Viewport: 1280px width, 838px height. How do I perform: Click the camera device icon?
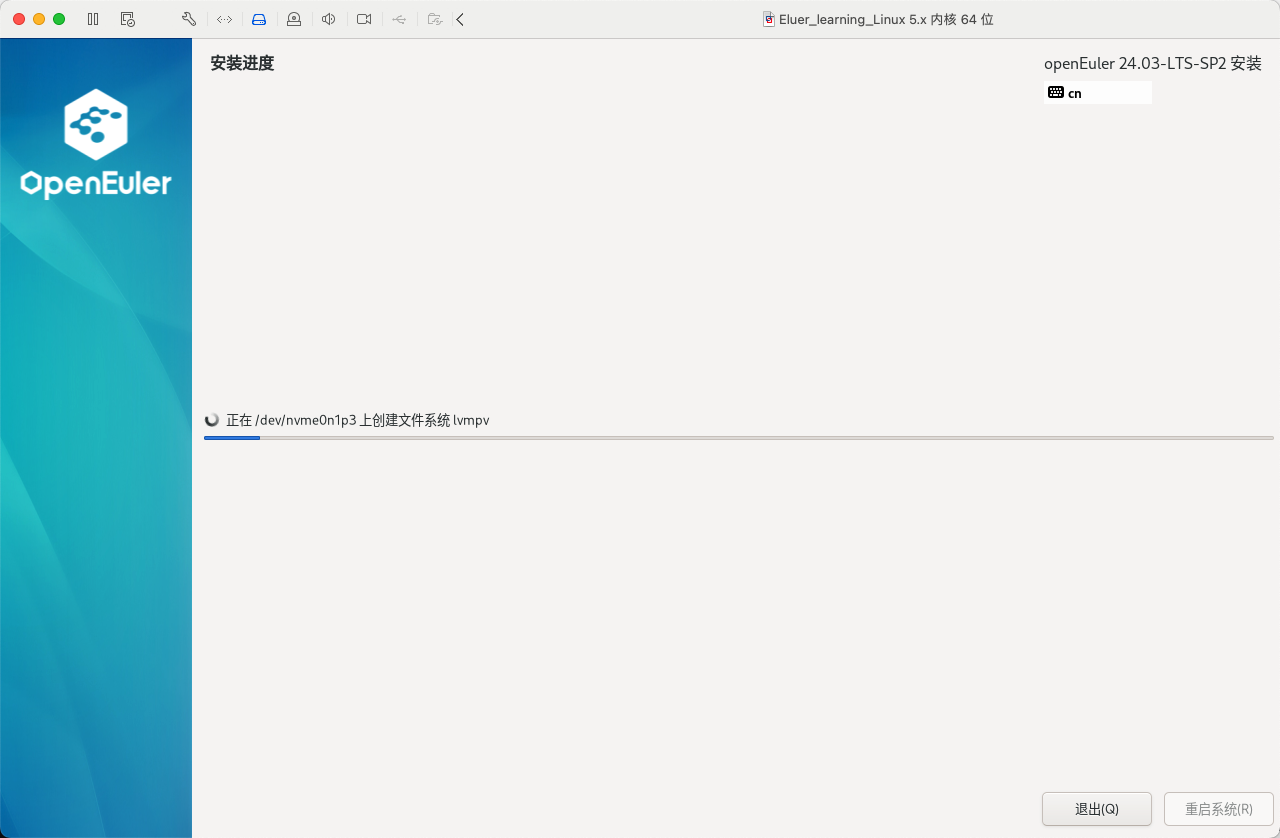point(364,19)
